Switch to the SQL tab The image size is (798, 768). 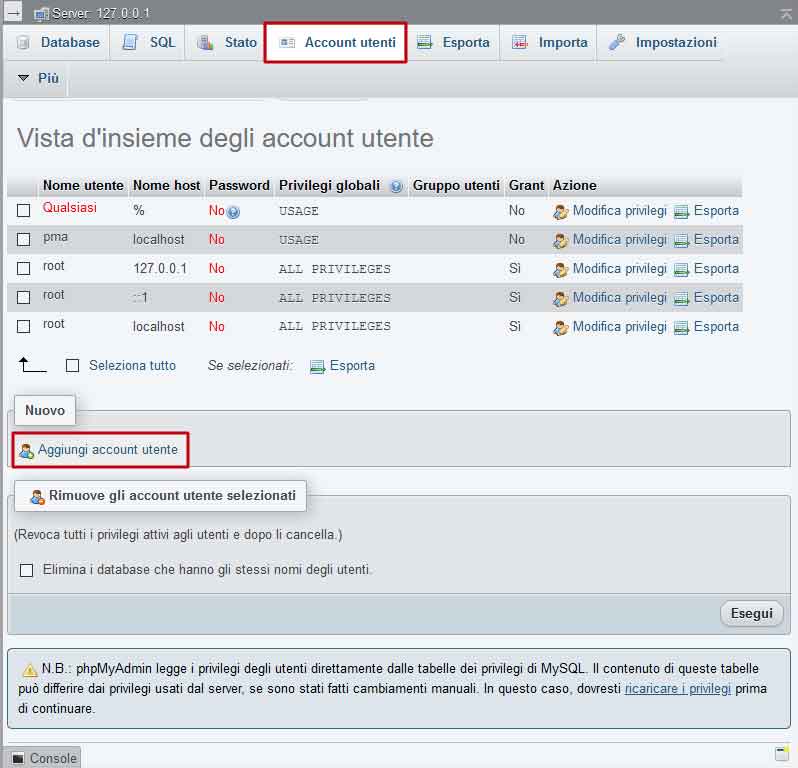[x=149, y=42]
